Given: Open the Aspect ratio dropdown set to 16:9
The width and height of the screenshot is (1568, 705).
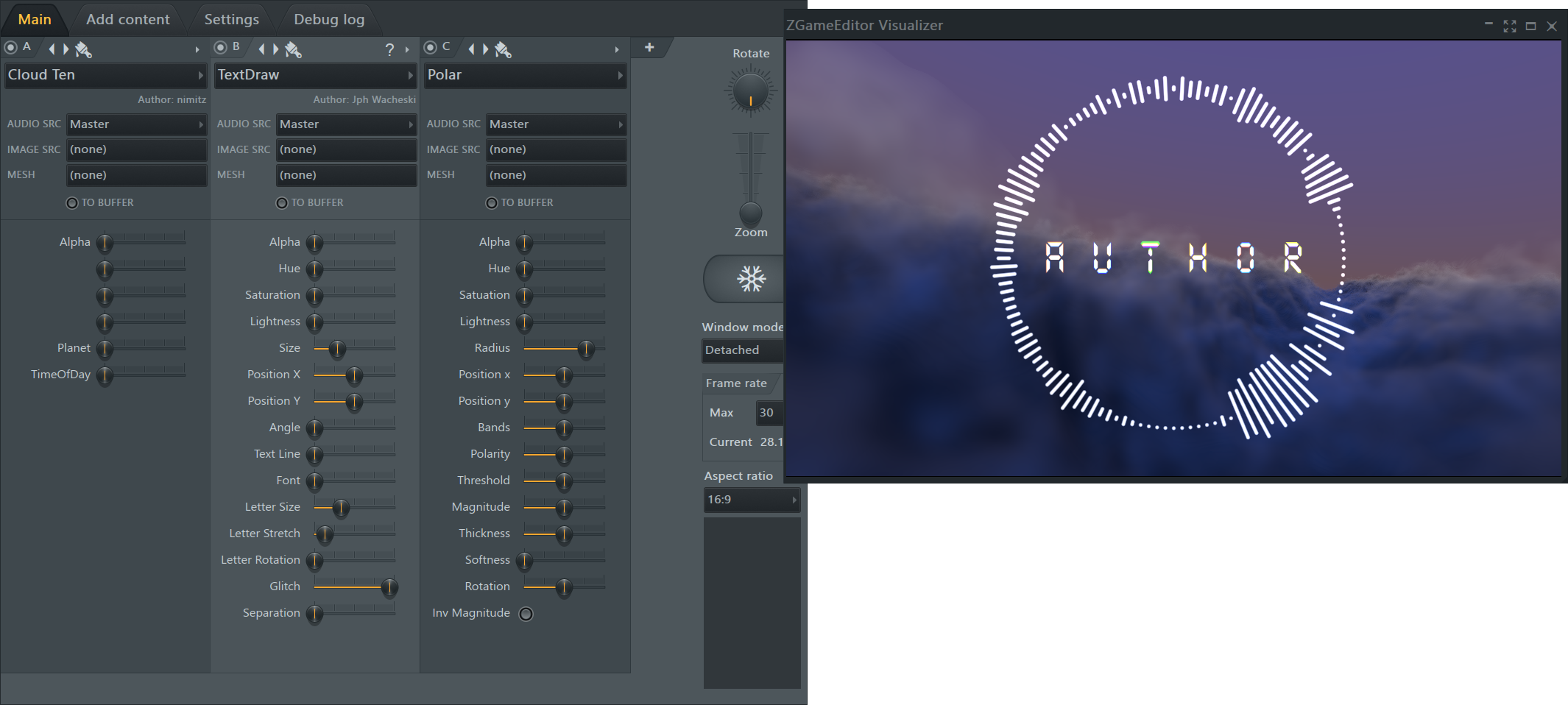Looking at the screenshot, I should click(751, 500).
